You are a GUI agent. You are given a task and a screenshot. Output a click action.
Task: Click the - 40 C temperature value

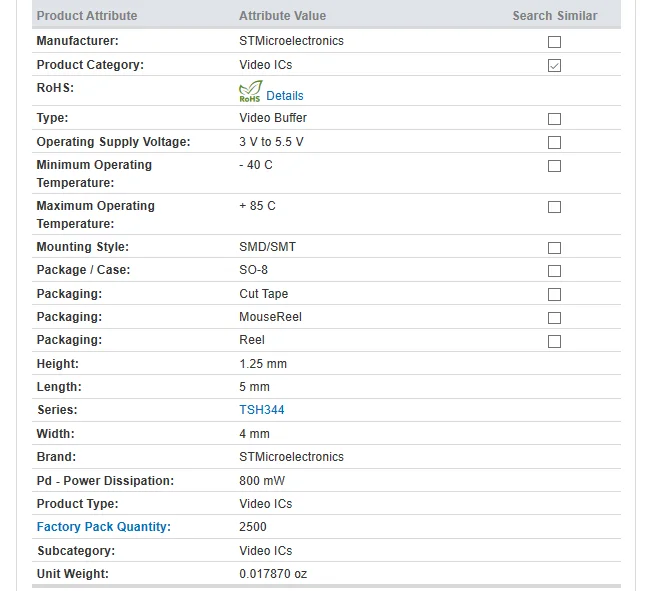(x=256, y=165)
